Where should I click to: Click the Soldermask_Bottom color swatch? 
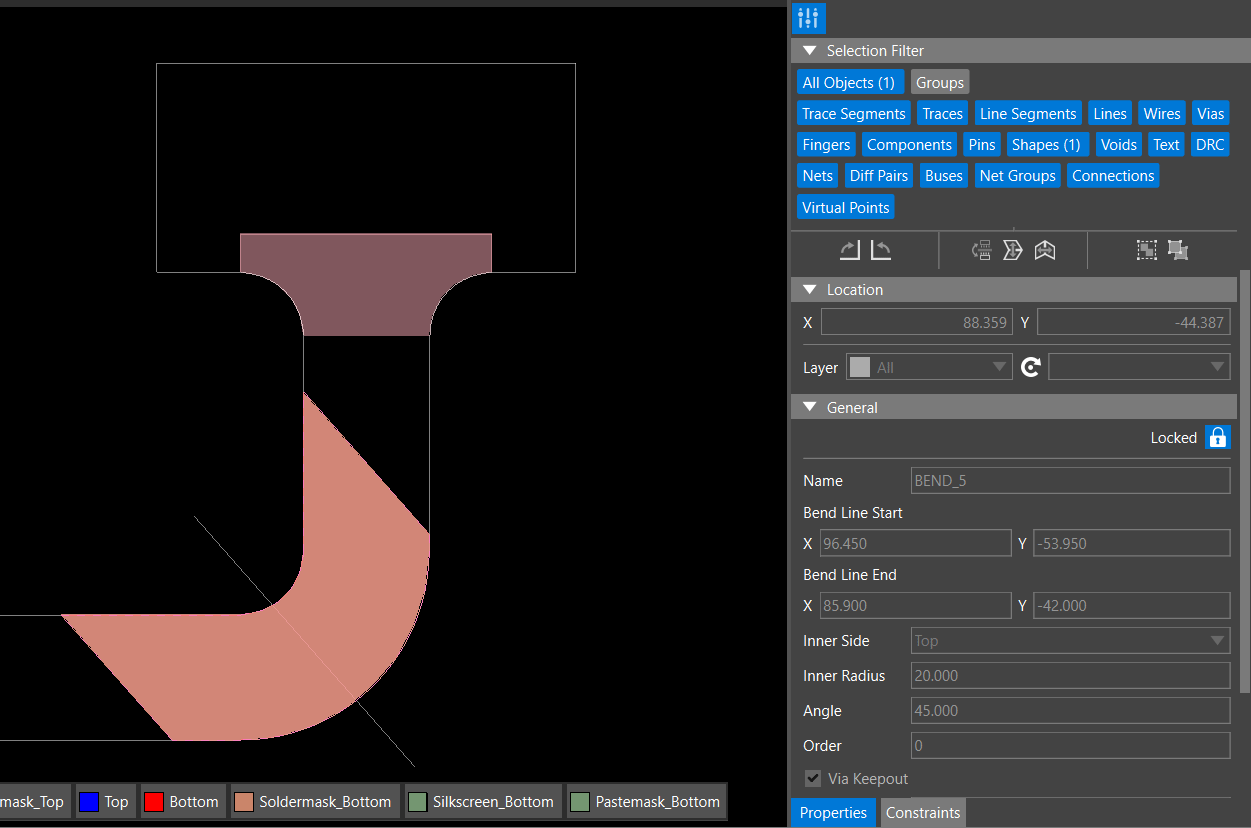(x=244, y=802)
